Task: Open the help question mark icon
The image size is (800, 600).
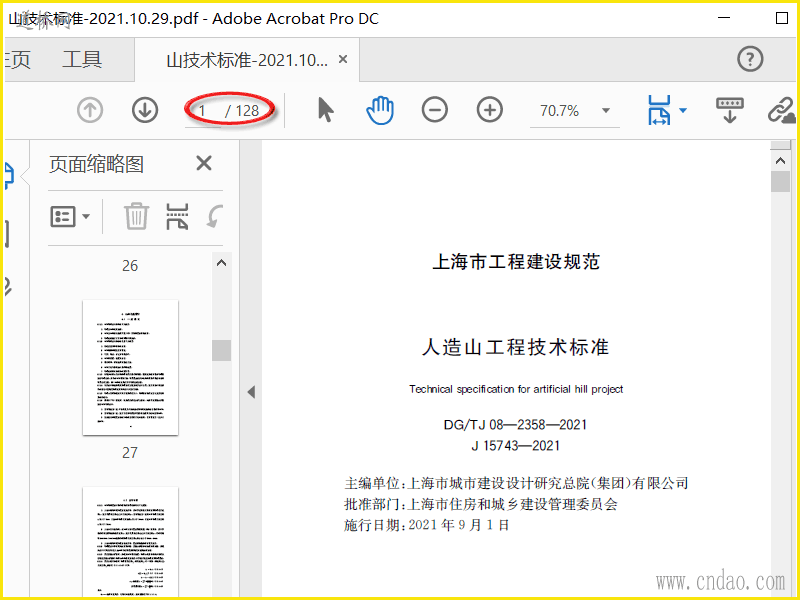Action: [750, 59]
